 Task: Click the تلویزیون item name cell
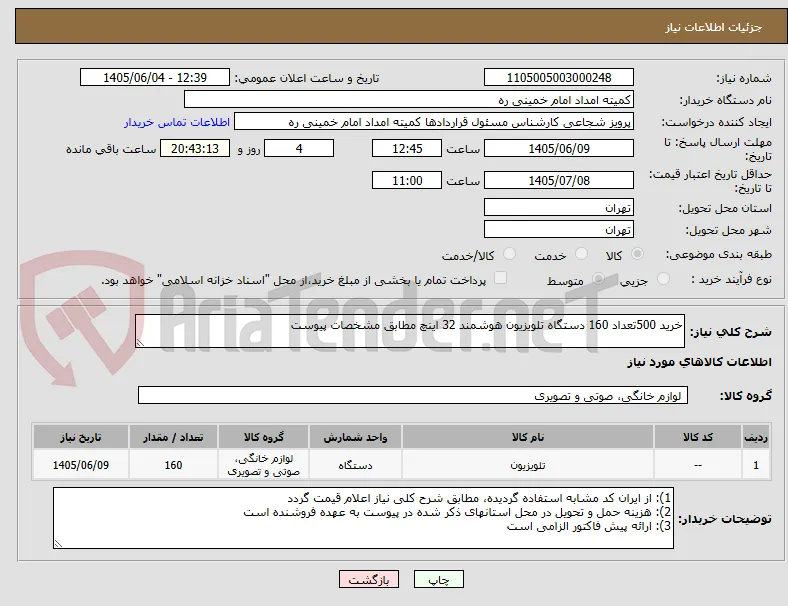tap(528, 465)
